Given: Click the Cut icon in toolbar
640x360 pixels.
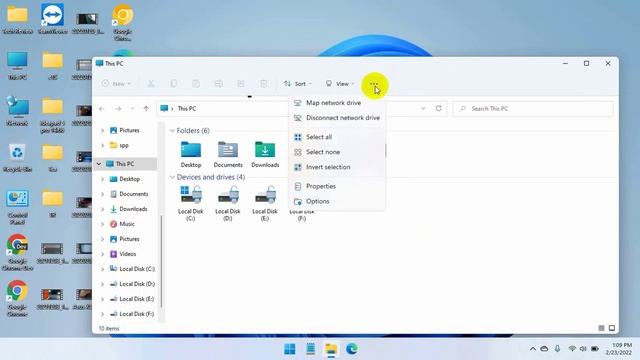Looking at the screenshot, I should point(151,84).
